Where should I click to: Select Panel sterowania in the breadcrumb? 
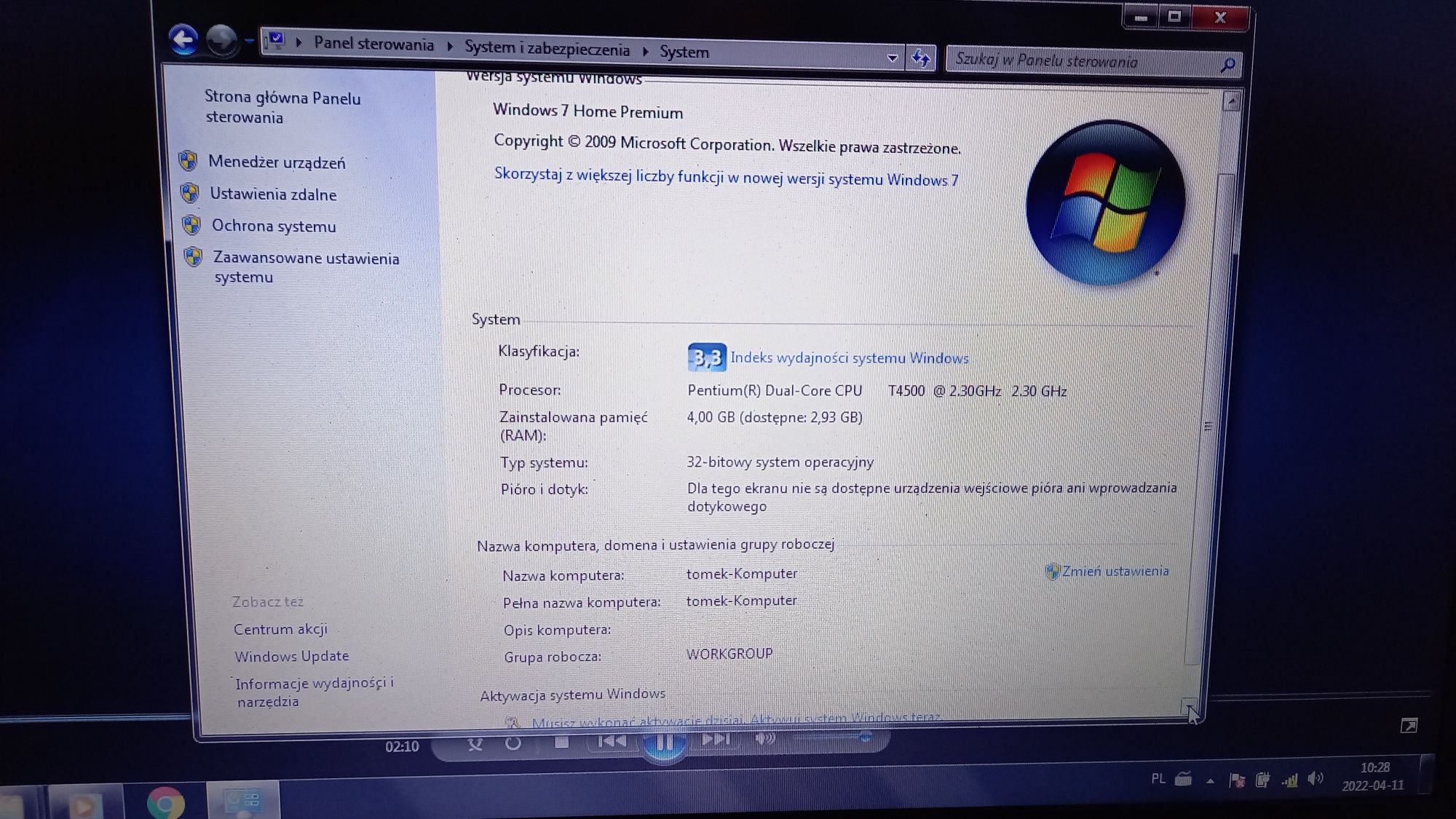(373, 44)
